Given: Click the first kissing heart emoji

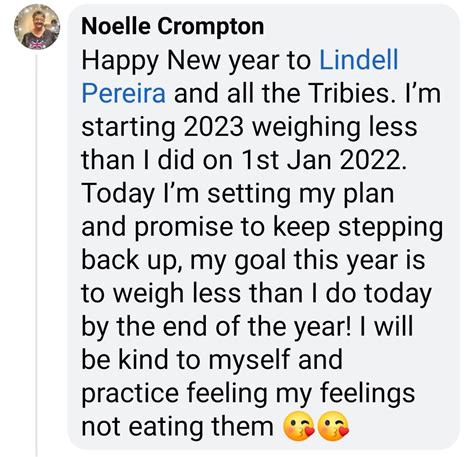Looking at the screenshot, I should [x=298, y=426].
